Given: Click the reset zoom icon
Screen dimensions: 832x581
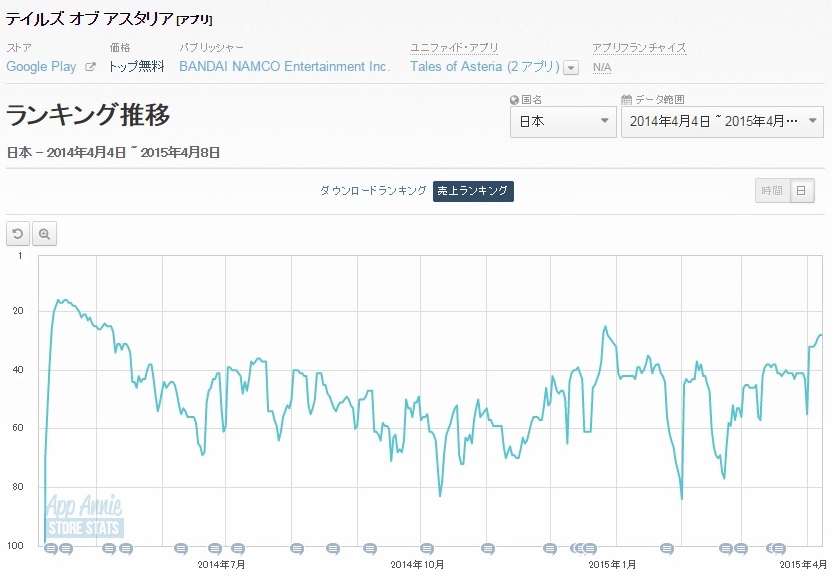Looking at the screenshot, I should pos(17,233).
